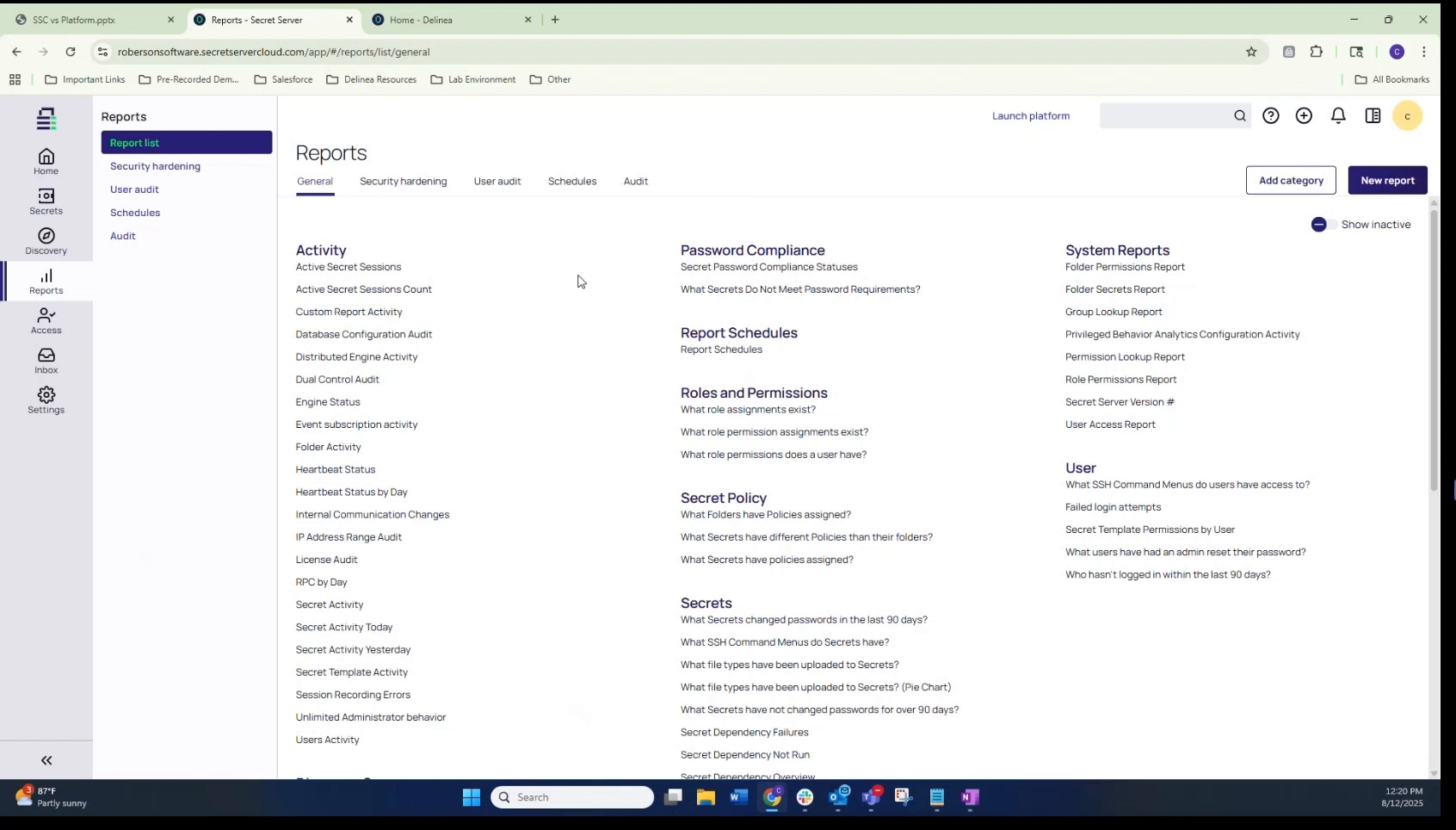Navigate to Discovery in the left sidebar
The height and width of the screenshot is (830, 1456).
[46, 240]
